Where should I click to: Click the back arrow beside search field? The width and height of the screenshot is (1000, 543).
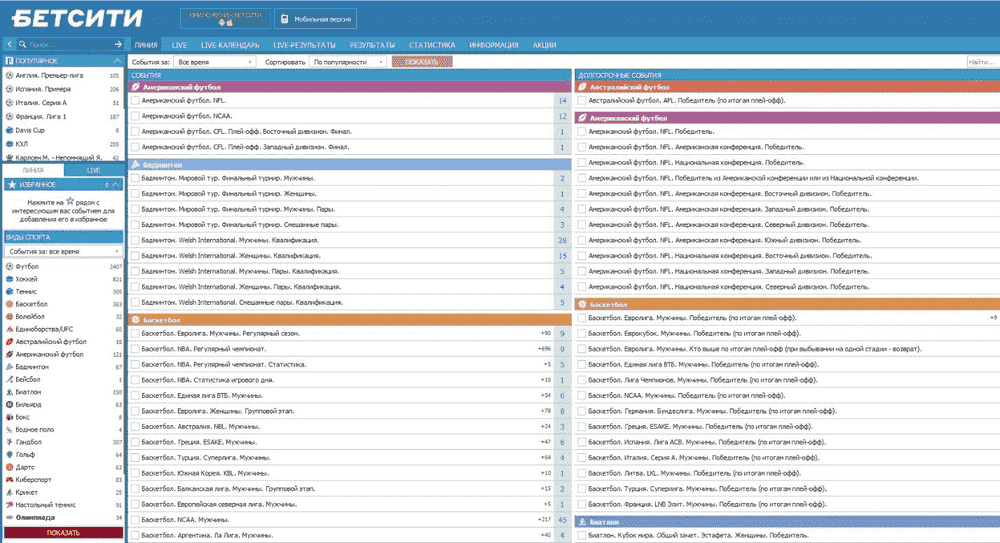(10, 44)
